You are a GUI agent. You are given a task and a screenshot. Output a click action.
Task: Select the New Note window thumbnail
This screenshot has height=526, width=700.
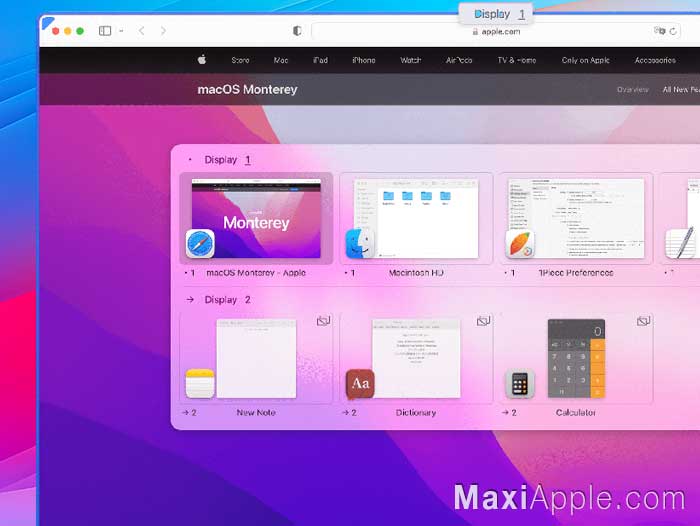point(256,359)
